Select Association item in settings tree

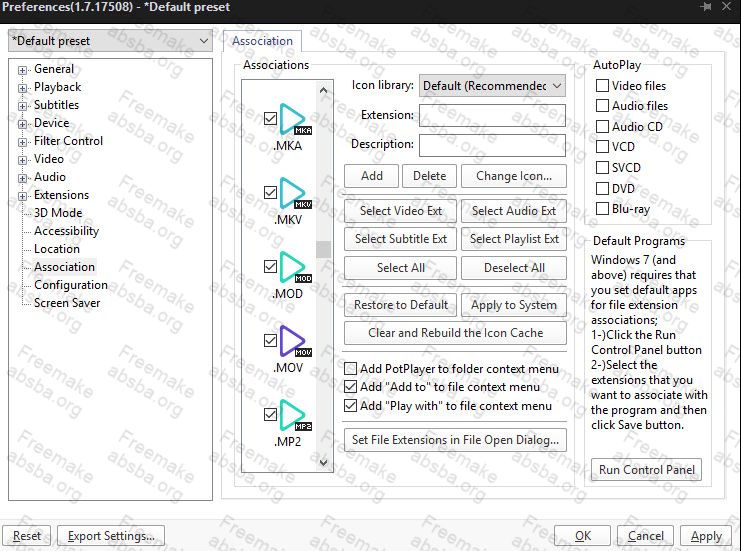pos(64,267)
